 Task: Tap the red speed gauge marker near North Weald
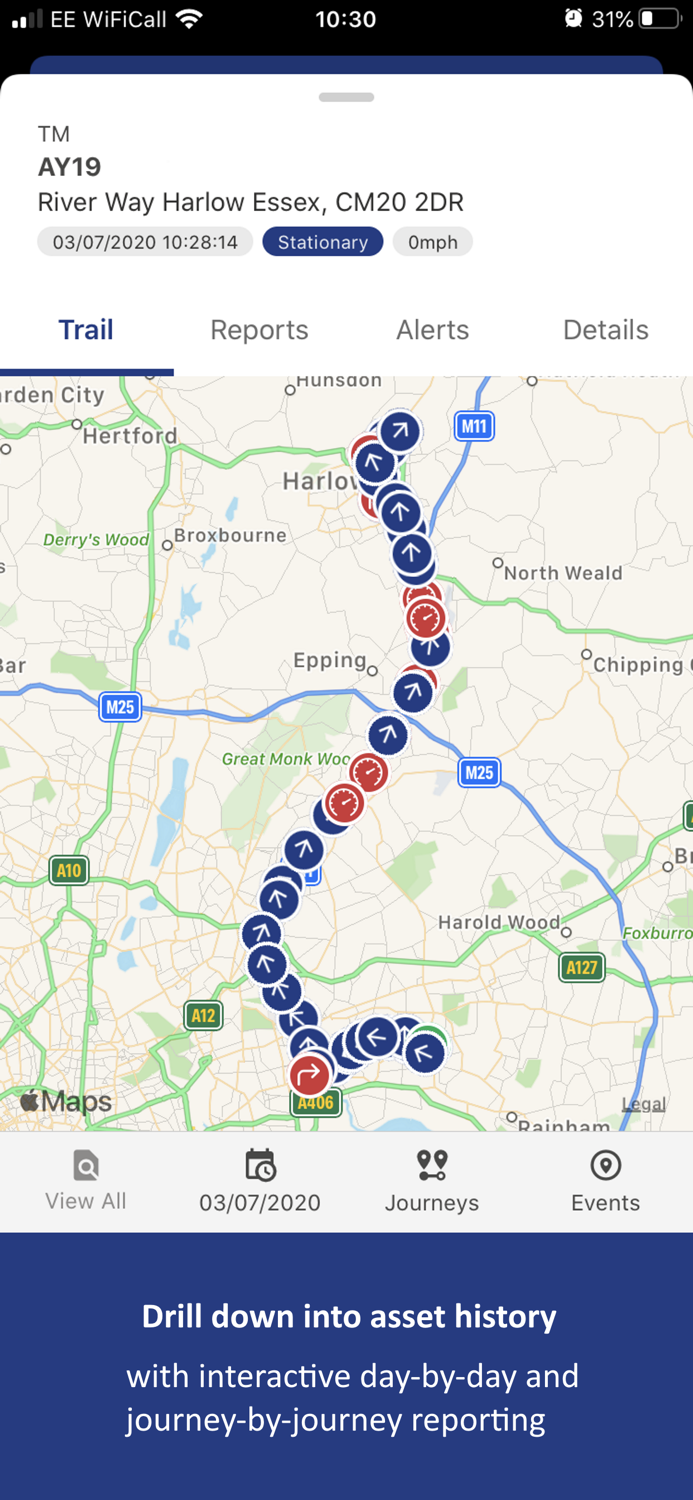click(426, 619)
